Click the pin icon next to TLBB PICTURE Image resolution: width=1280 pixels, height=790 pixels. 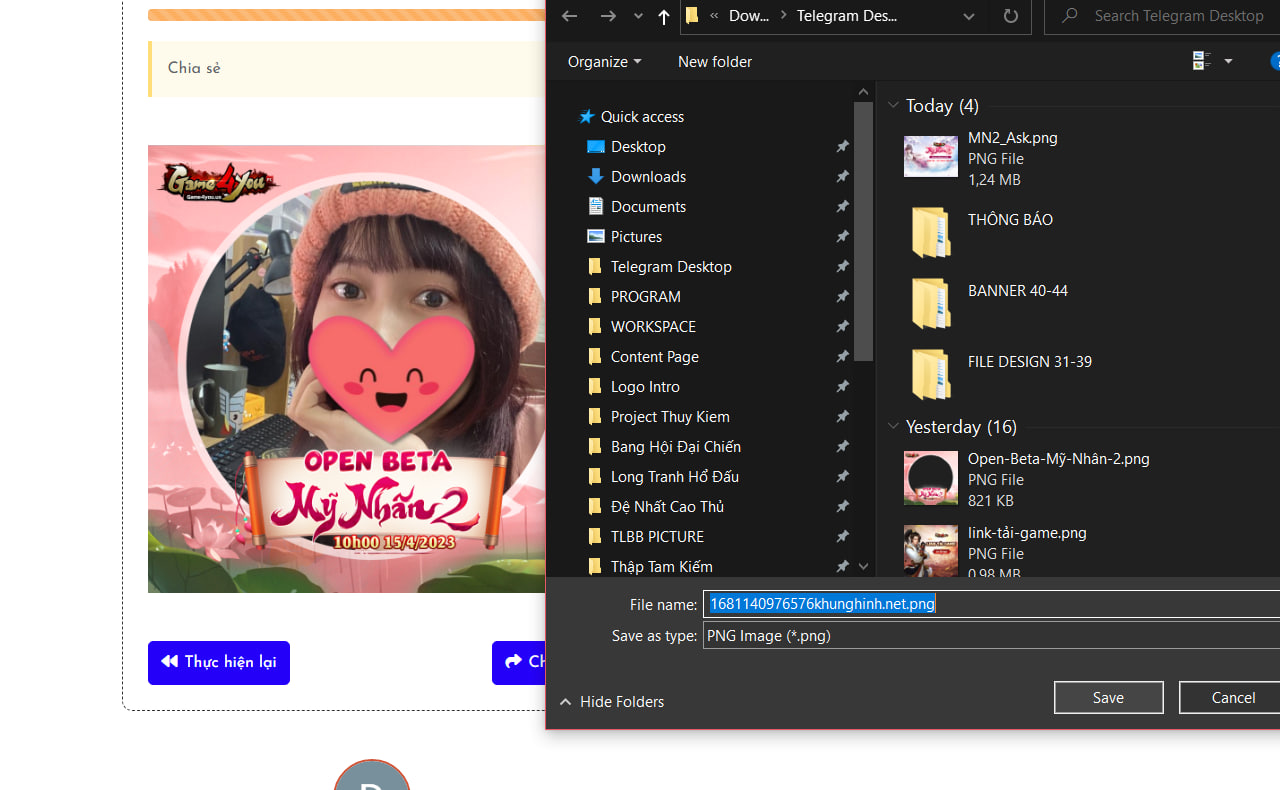842,537
